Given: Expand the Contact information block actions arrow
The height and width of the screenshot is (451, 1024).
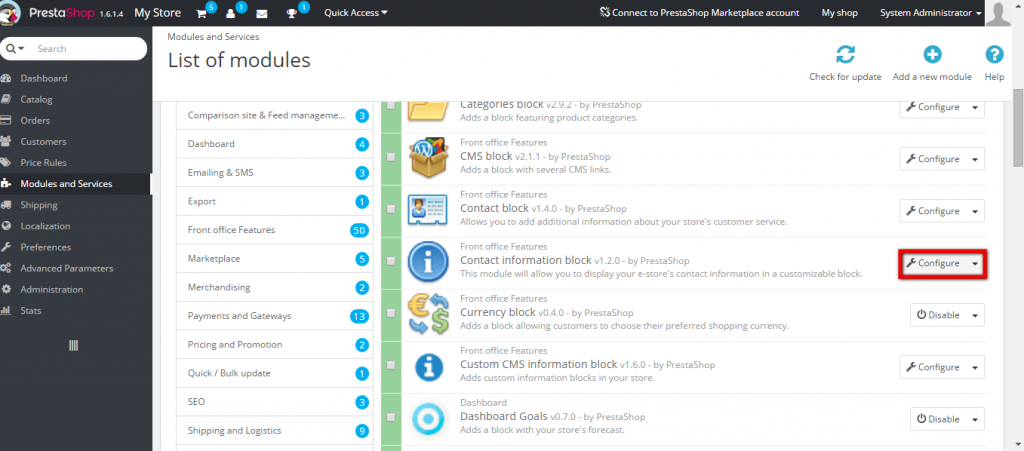Looking at the screenshot, I should 976,264.
